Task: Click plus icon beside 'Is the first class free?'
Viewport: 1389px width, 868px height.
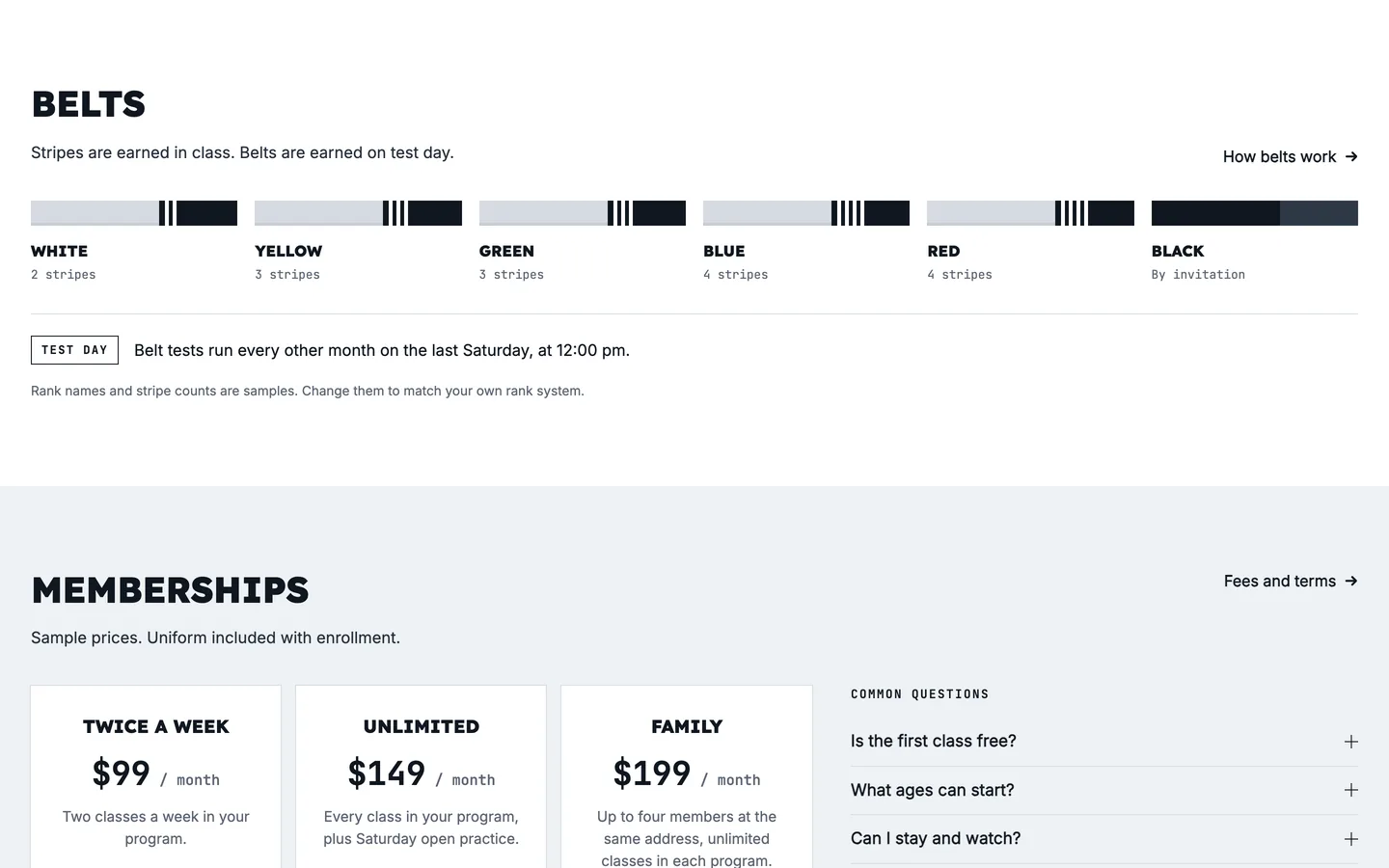Action: [x=1351, y=742]
